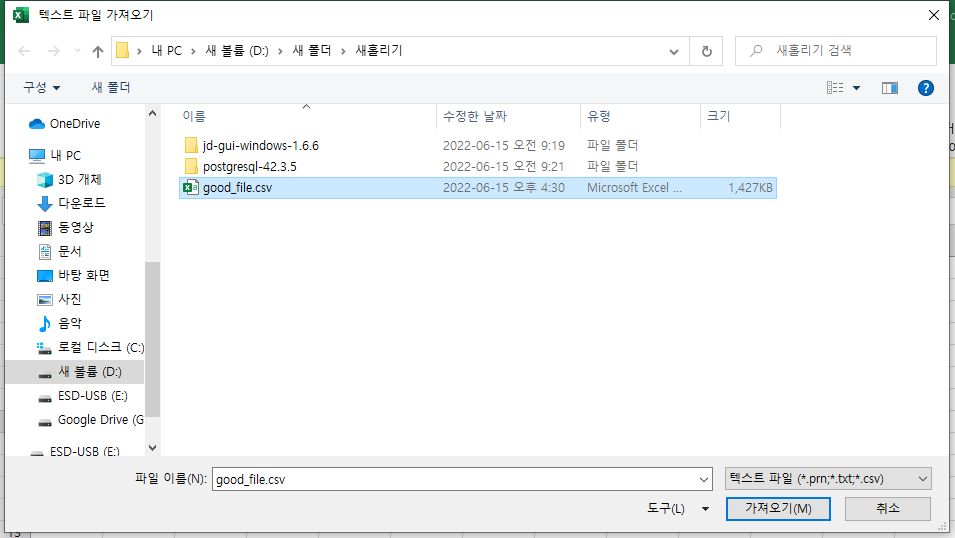Select jd-gui-windows-1.6.6 folder

[x=478, y=146]
